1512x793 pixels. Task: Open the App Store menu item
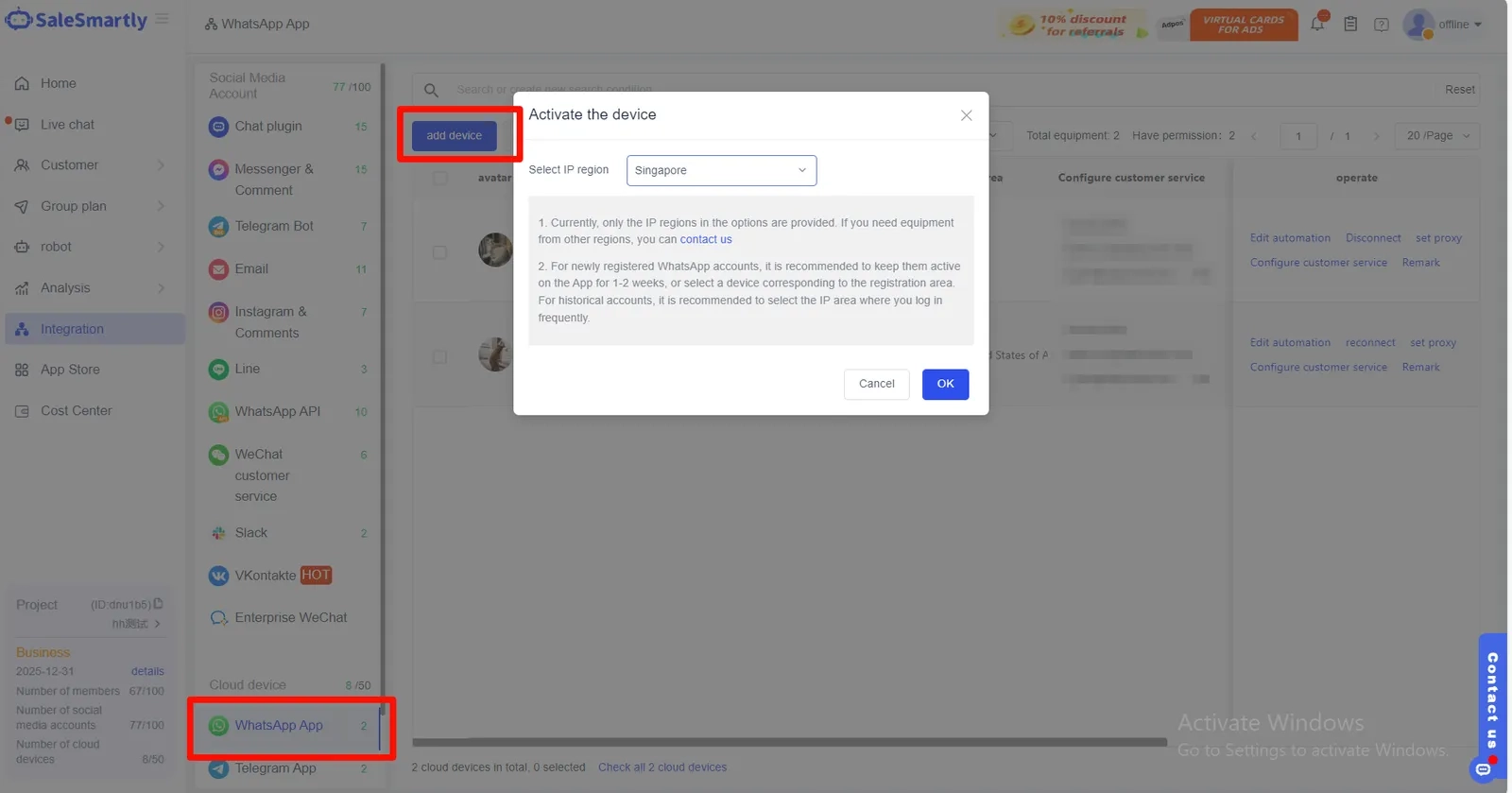70,370
